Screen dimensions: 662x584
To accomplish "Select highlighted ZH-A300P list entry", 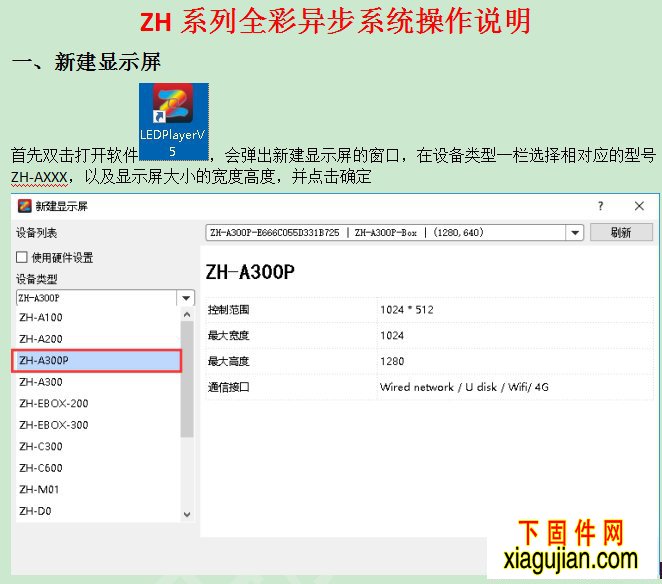I will point(97,361).
